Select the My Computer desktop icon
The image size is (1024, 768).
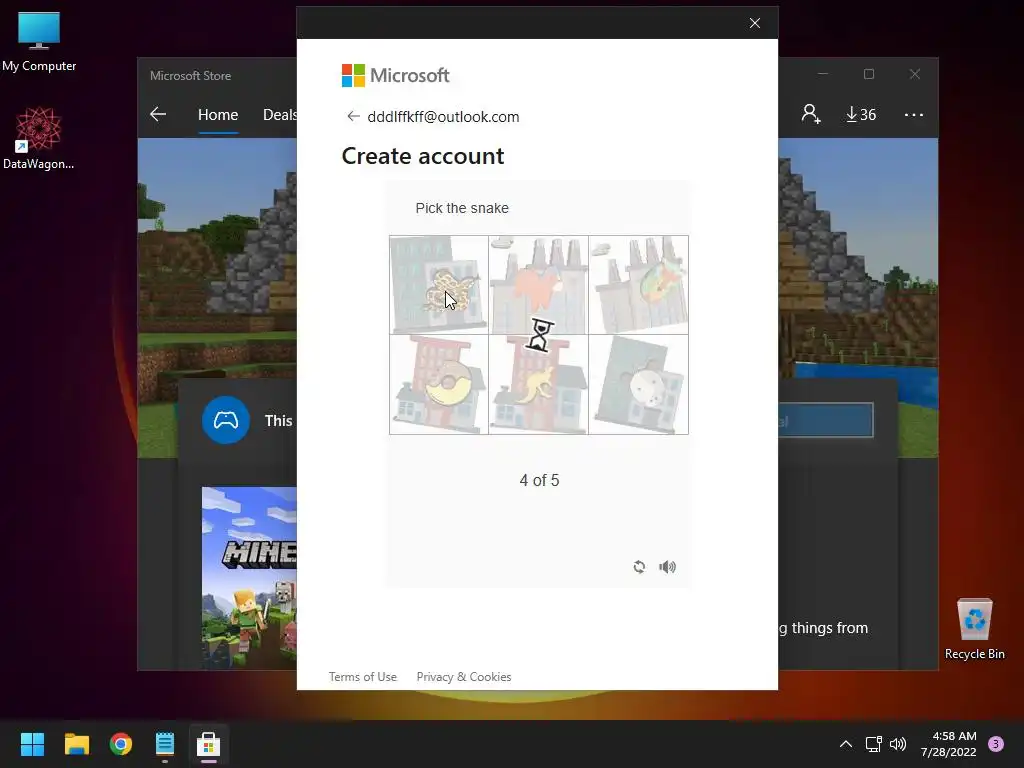pos(39,42)
